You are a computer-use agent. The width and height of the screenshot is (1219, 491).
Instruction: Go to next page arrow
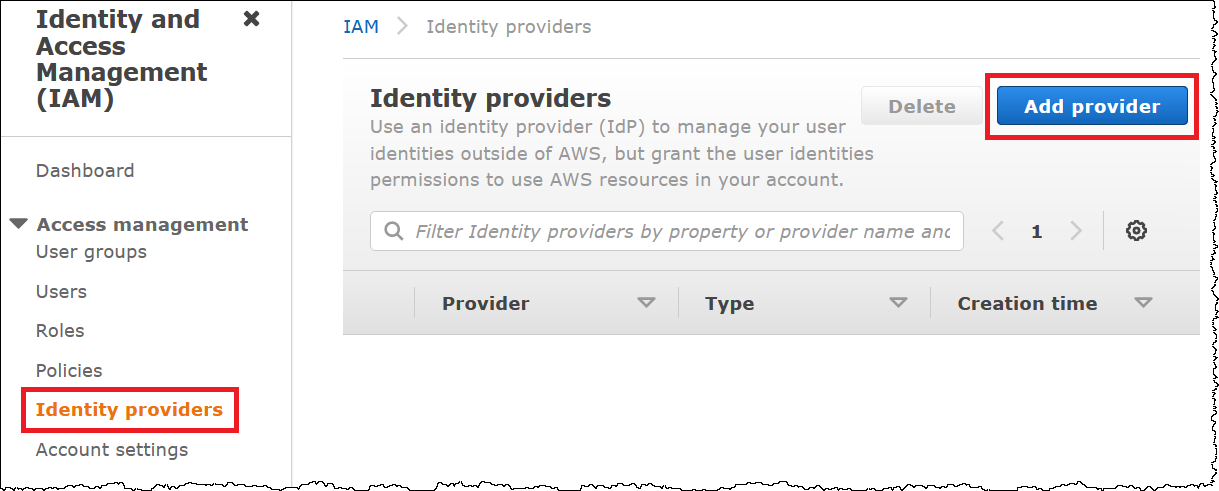pyautogui.click(x=1076, y=231)
